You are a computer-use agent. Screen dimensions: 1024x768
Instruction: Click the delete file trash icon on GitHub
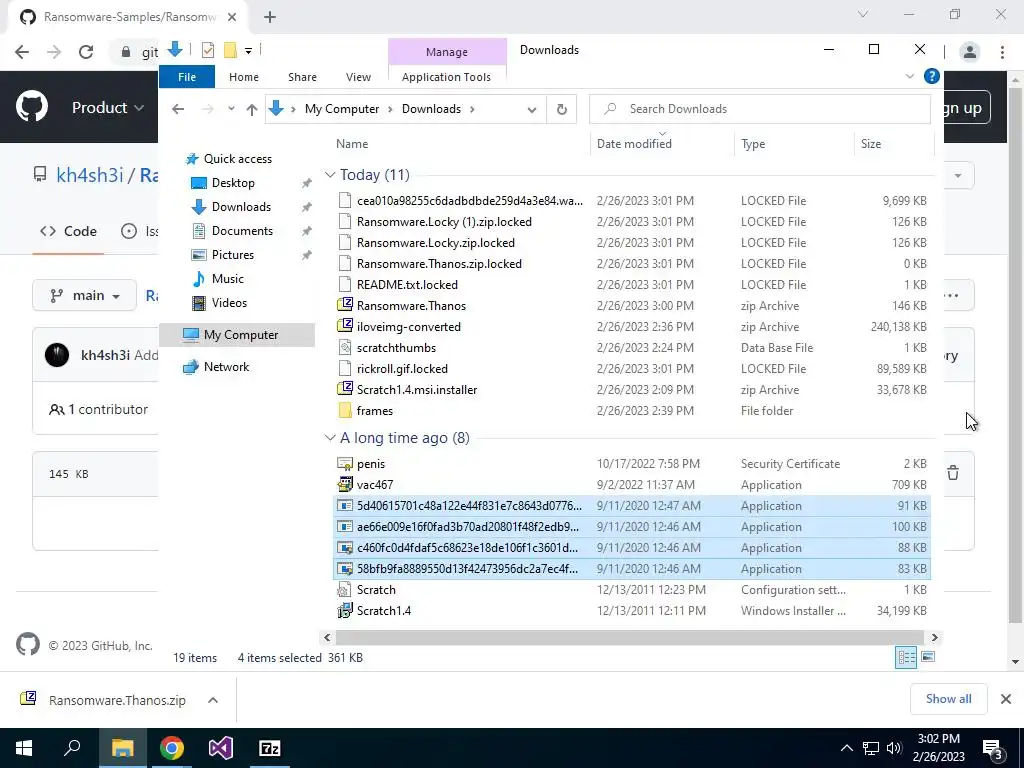point(953,473)
